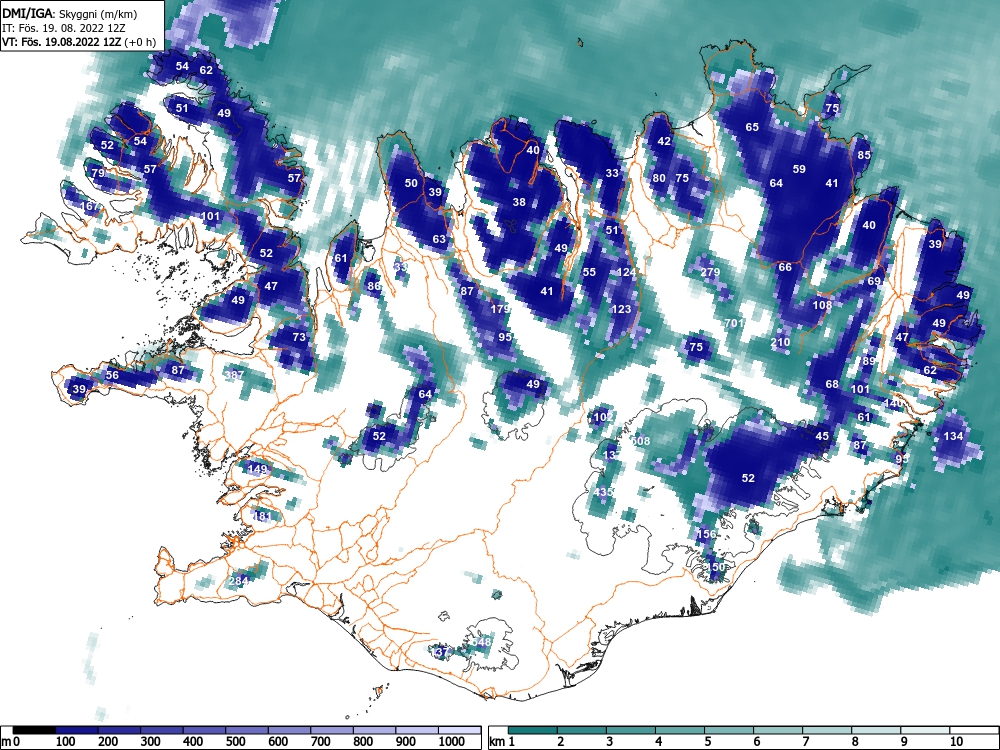
Task: Click the visibility value 387 on the map
Action: pos(234,375)
